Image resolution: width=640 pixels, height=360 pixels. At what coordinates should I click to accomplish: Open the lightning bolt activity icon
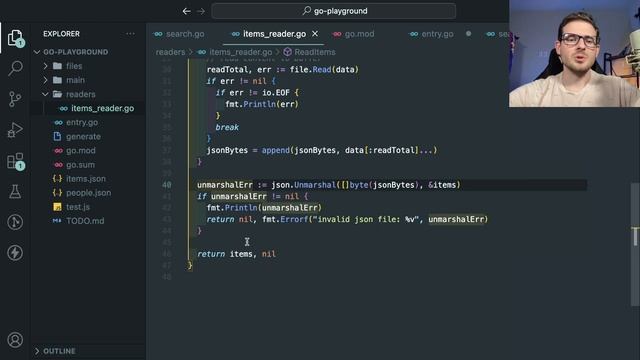click(x=15, y=253)
